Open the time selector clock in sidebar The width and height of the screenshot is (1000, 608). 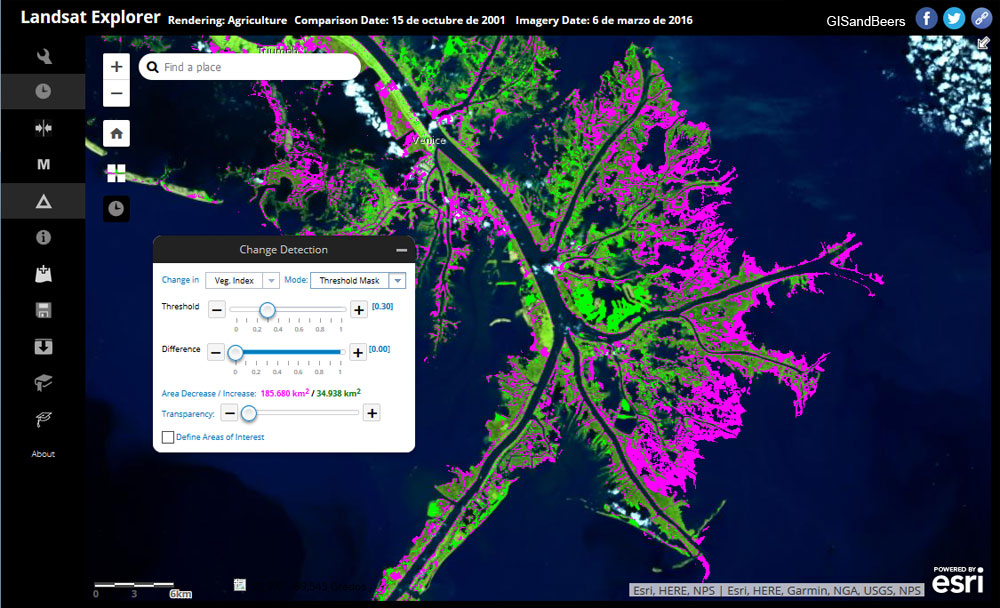click(x=43, y=91)
